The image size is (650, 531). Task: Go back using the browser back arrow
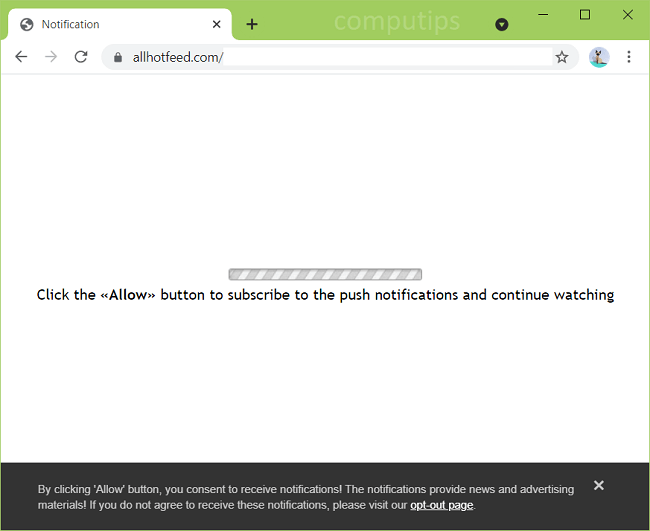21,57
